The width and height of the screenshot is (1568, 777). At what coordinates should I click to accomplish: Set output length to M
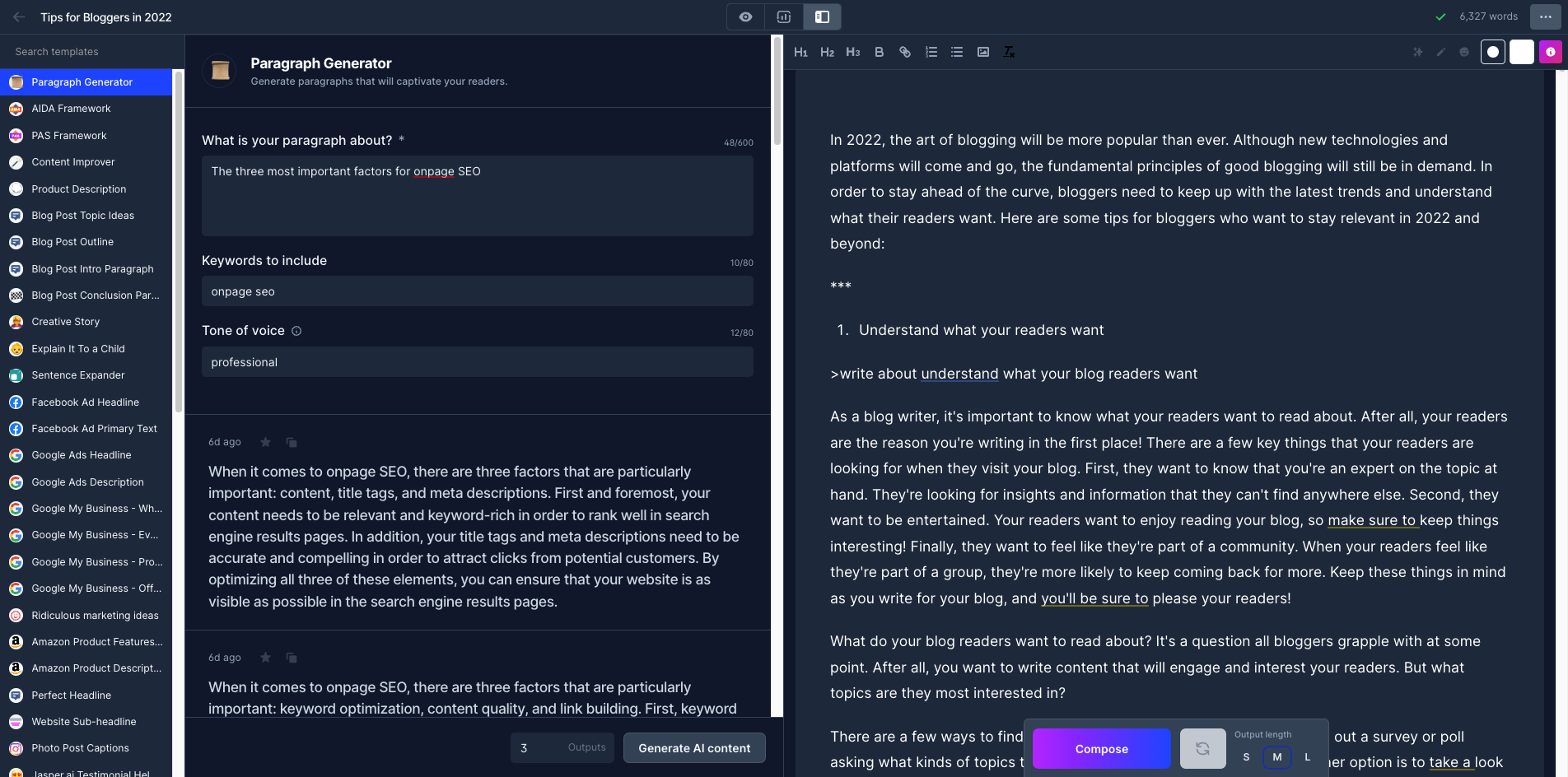(1277, 756)
